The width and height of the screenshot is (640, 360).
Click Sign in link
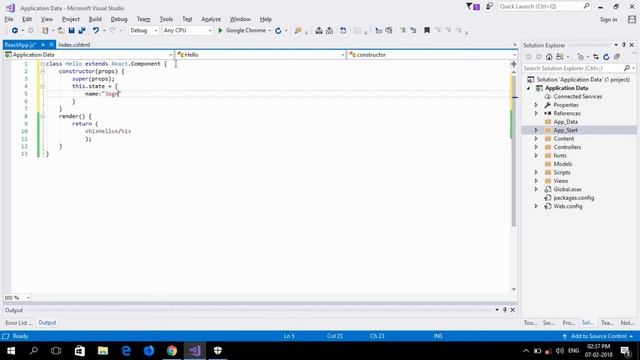tap(608, 20)
